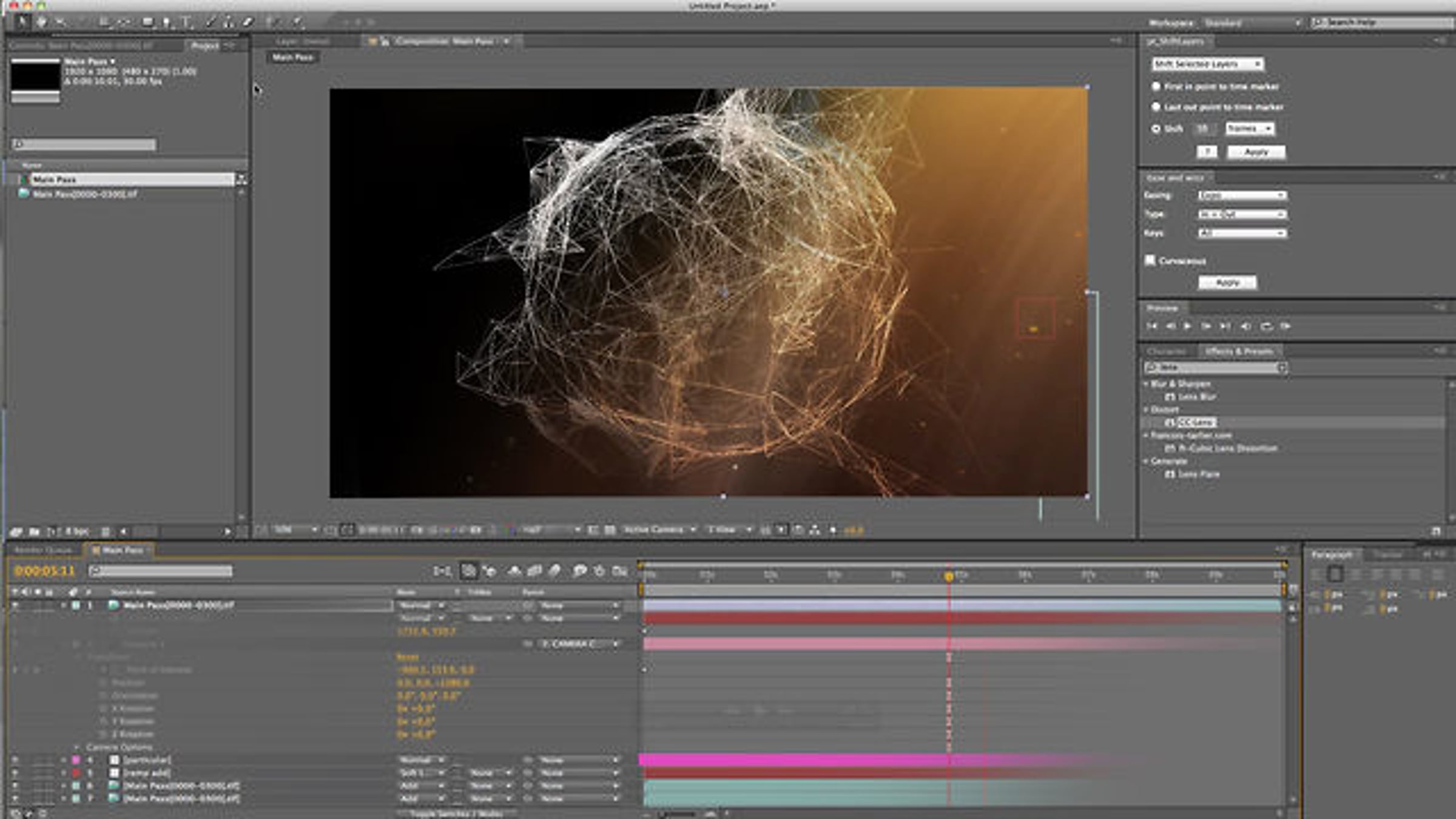Open the Active Camera view dropdown
The width and height of the screenshot is (1456, 819).
click(x=659, y=530)
